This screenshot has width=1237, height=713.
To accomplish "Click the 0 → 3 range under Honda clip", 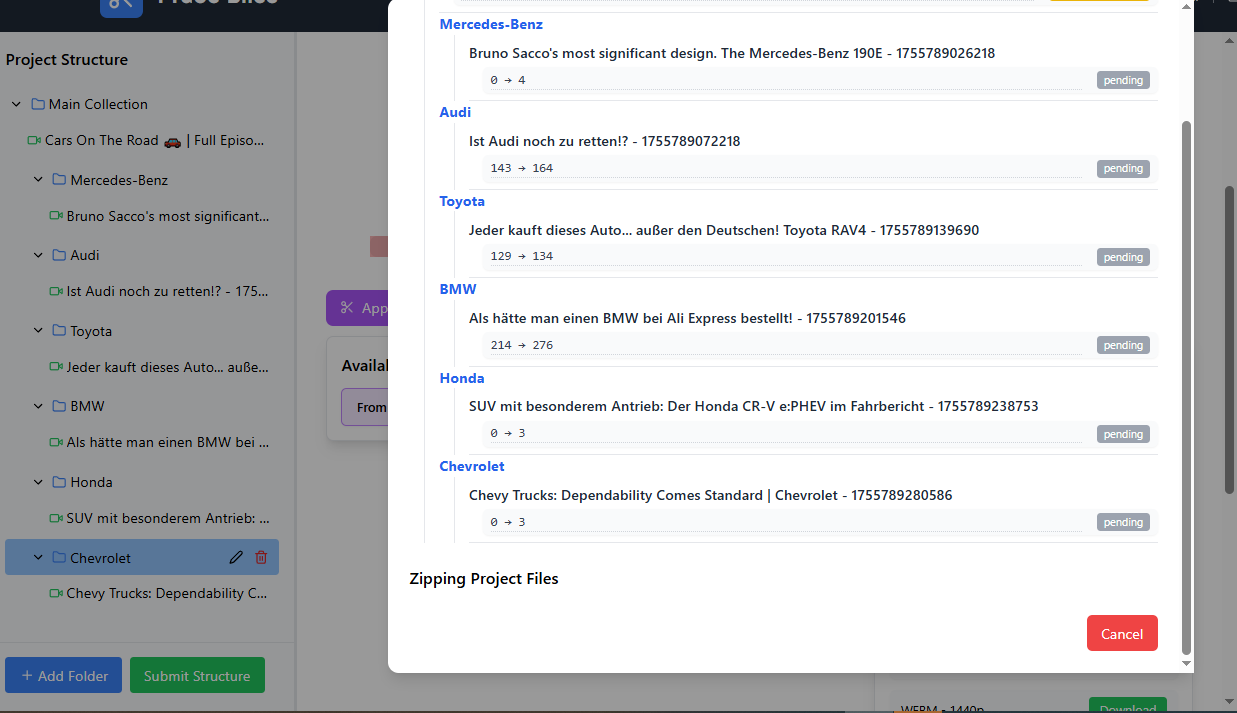I will coord(508,433).
